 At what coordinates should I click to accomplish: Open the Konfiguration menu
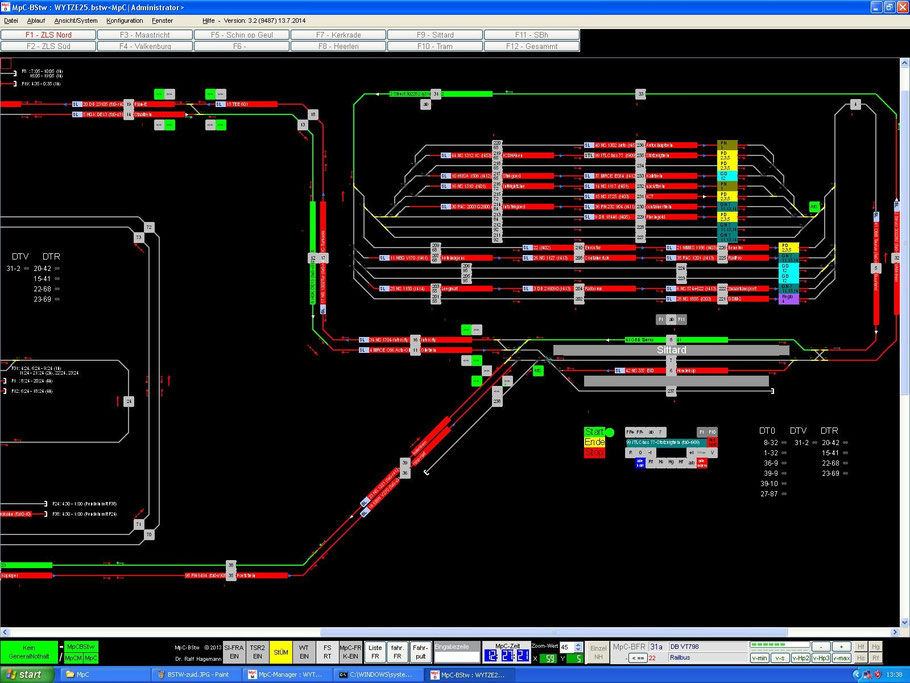(x=124, y=20)
